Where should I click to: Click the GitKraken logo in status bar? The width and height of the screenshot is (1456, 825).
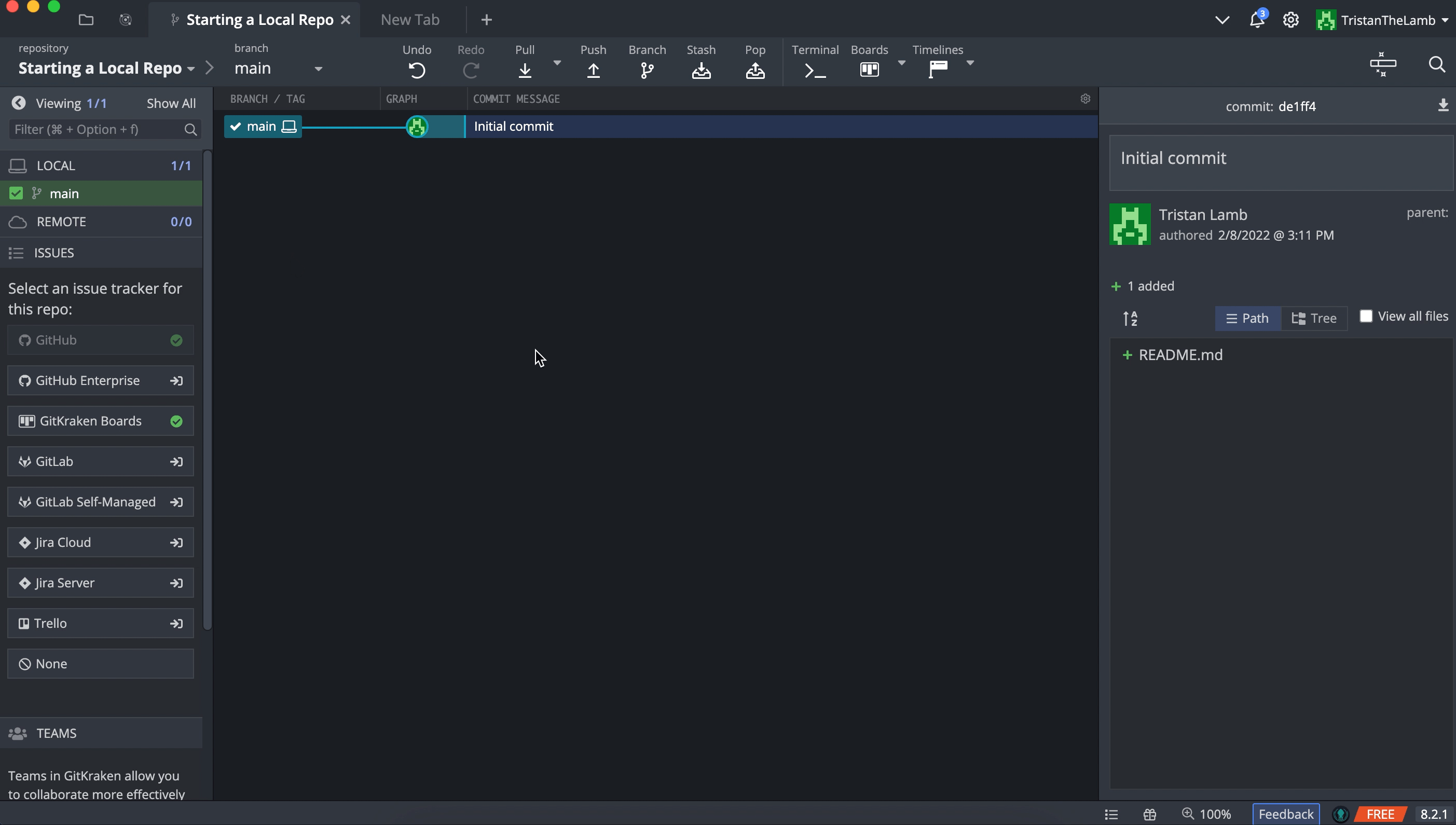(1340, 814)
